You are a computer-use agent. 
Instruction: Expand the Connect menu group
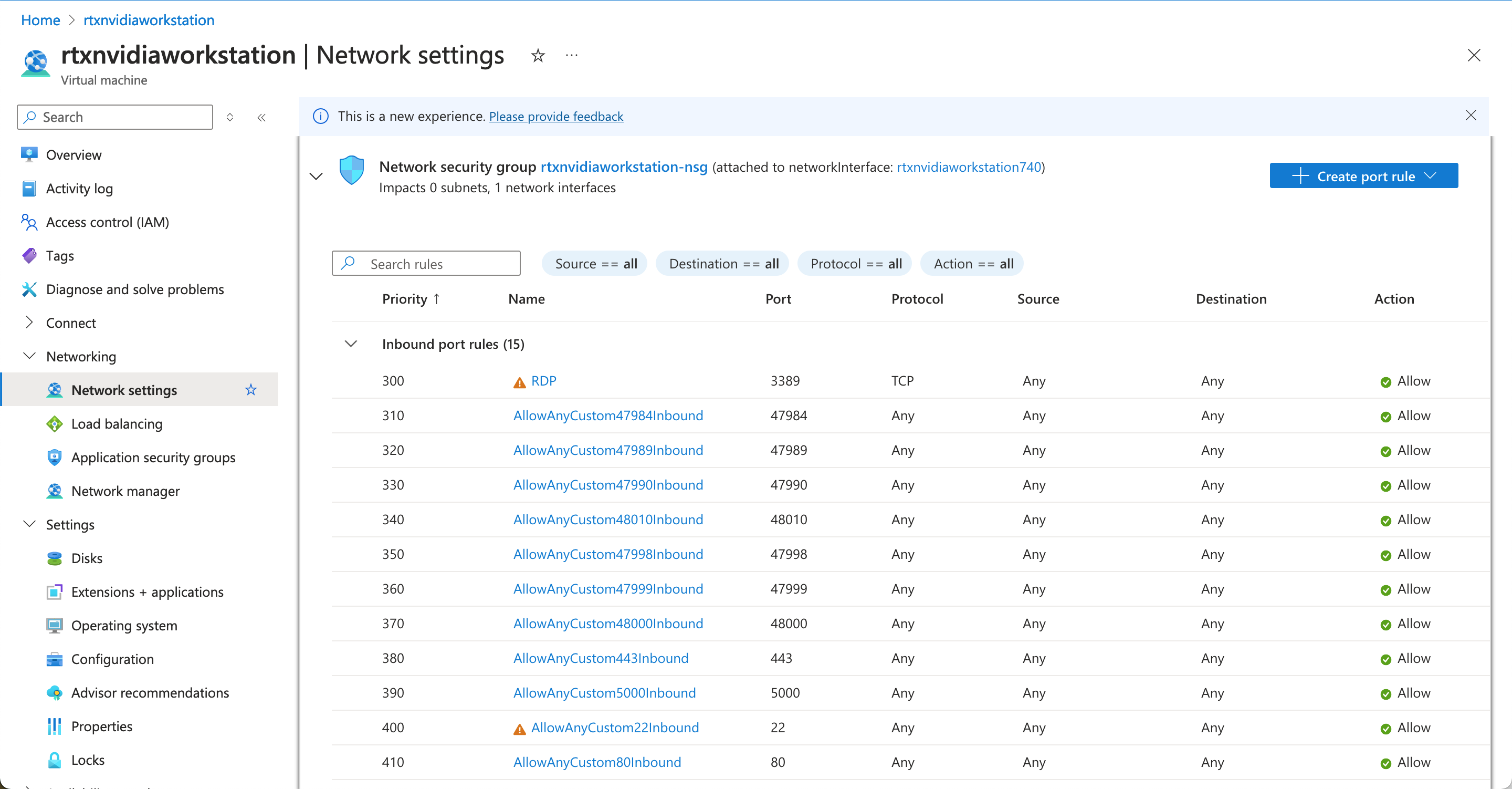click(x=29, y=323)
